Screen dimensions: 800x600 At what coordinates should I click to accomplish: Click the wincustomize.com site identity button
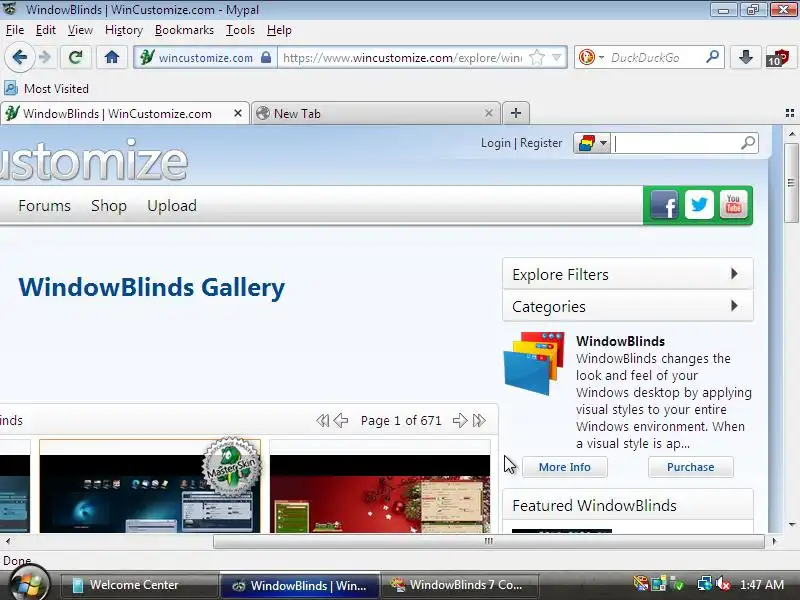tap(206, 57)
